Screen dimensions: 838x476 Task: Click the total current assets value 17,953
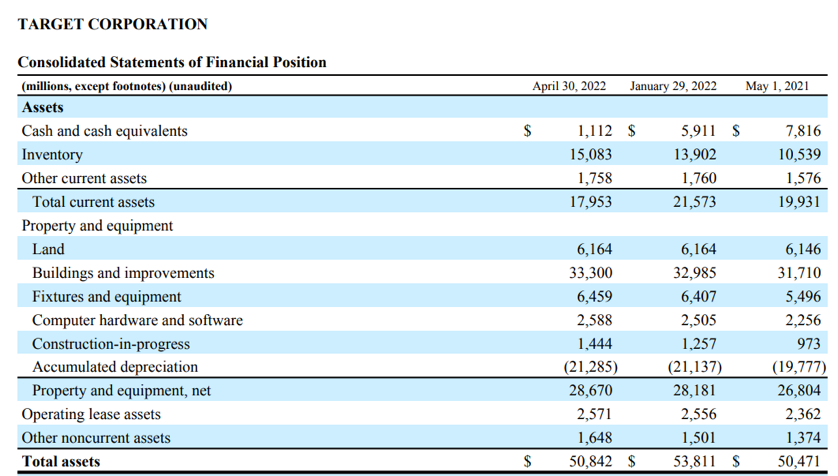pos(591,202)
